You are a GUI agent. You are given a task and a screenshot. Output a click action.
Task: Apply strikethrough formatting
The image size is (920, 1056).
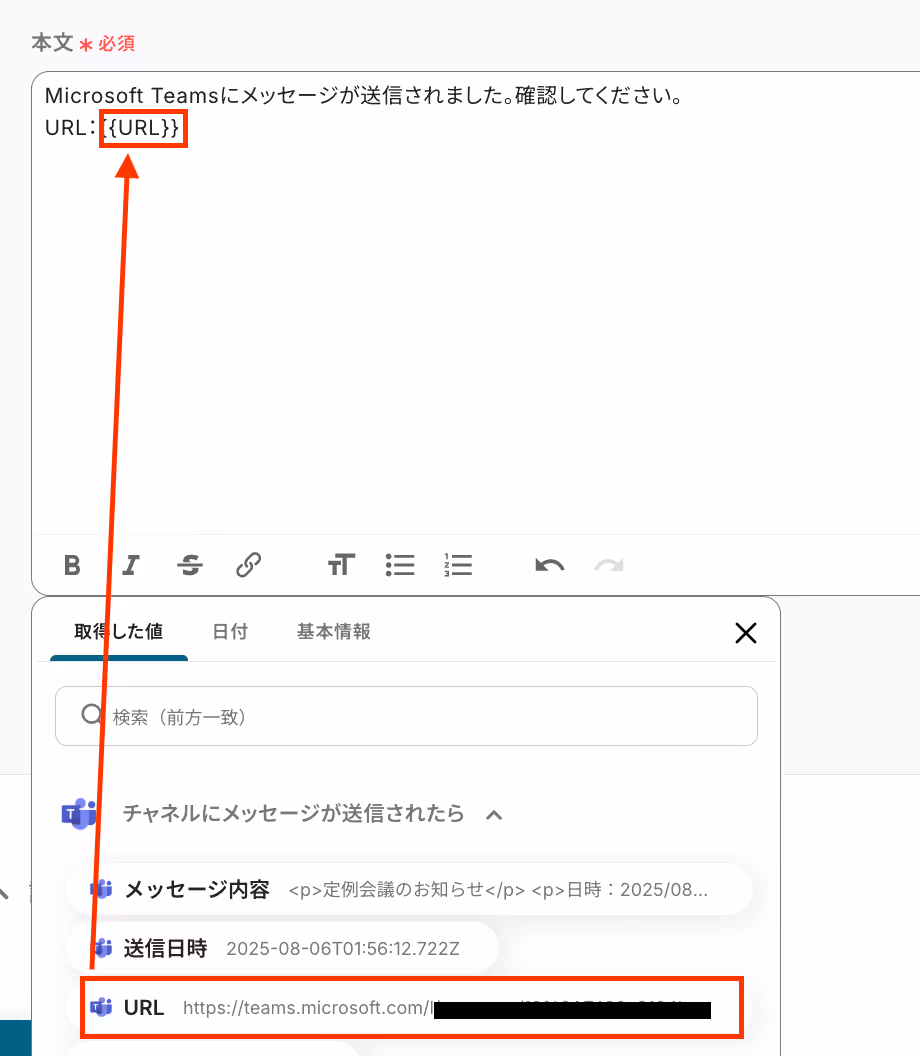pos(189,565)
